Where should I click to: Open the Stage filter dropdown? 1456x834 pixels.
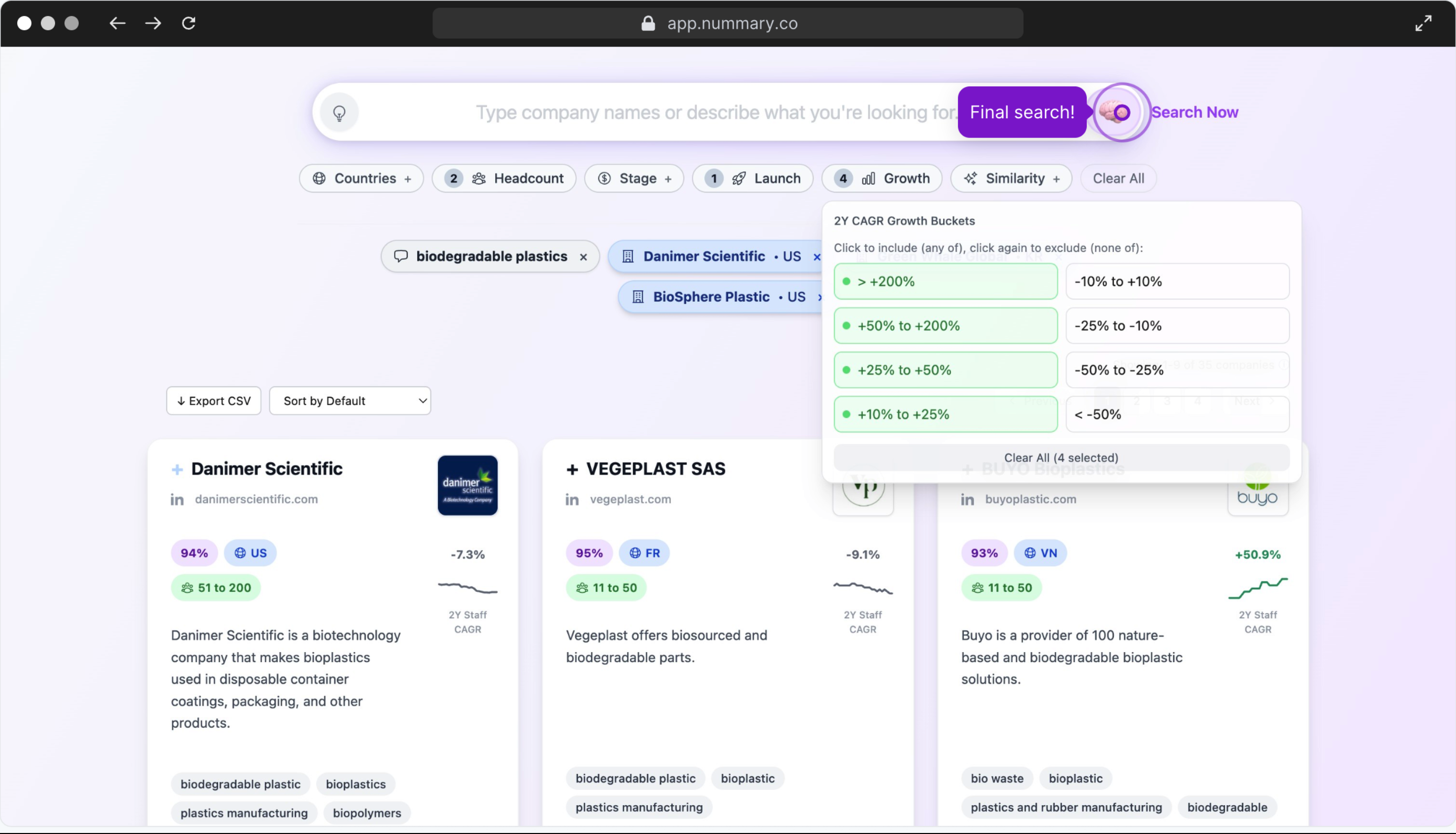tap(634, 178)
